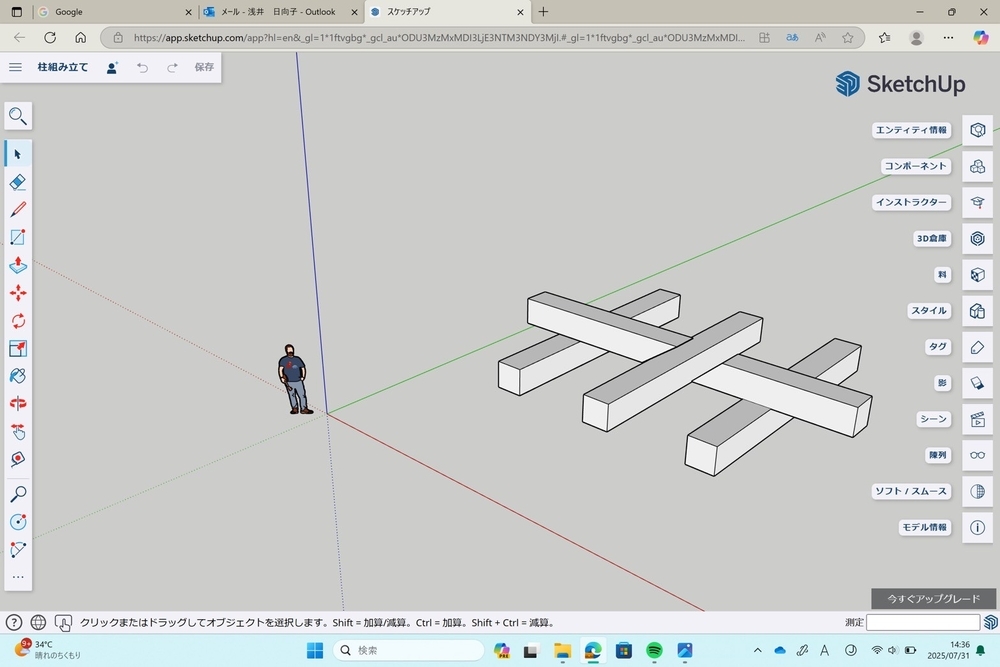The width and height of the screenshot is (1000, 667).
Task: Open the Materials panel icon
Action: [x=977, y=275]
